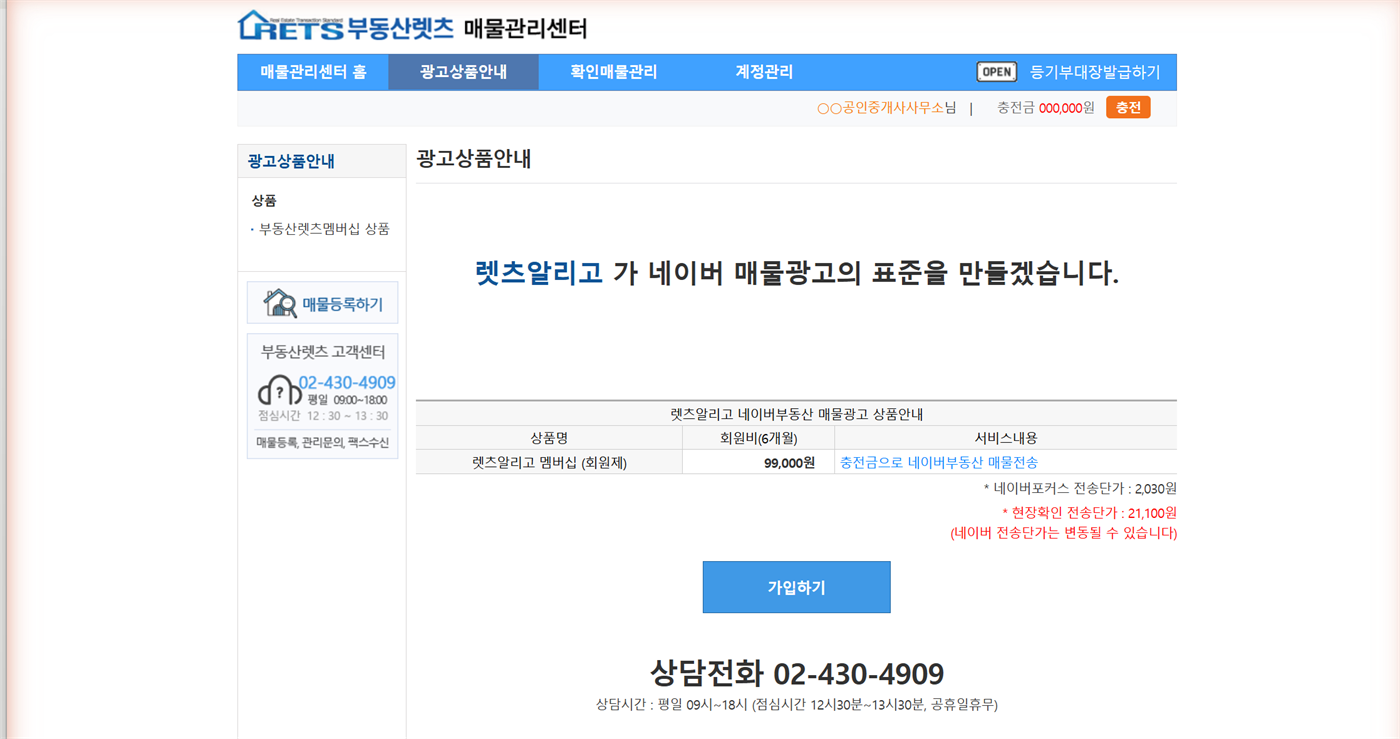Image resolution: width=1400 pixels, height=739 pixels.
Task: Open 매물관리센터 홈 tab
Action: coord(313,72)
